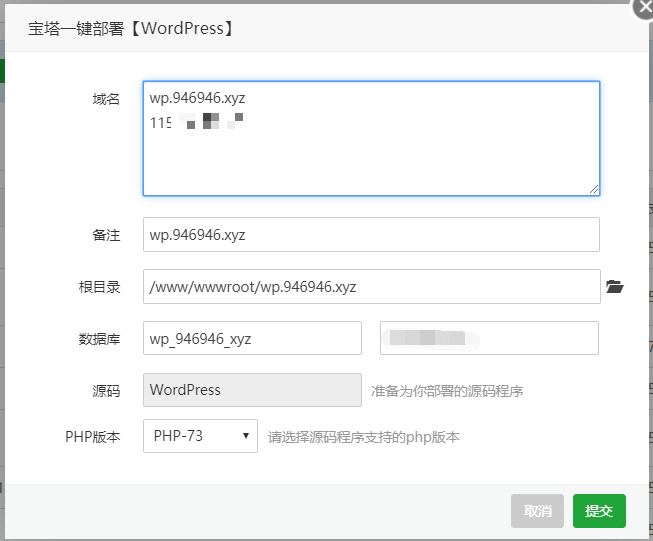This screenshot has width=653, height=541.
Task: Click the hint text 准备为你部署的源码程序
Action: point(447,391)
